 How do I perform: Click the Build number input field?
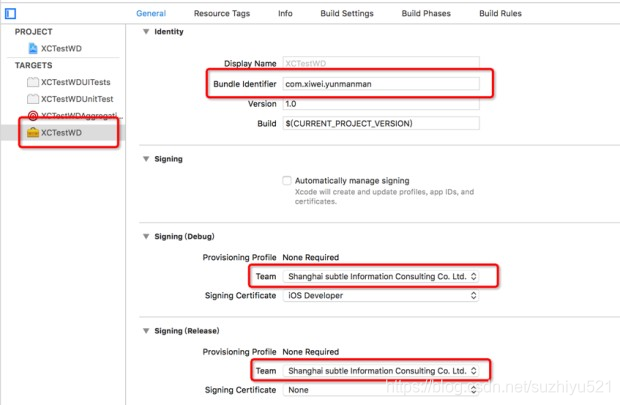(381, 123)
